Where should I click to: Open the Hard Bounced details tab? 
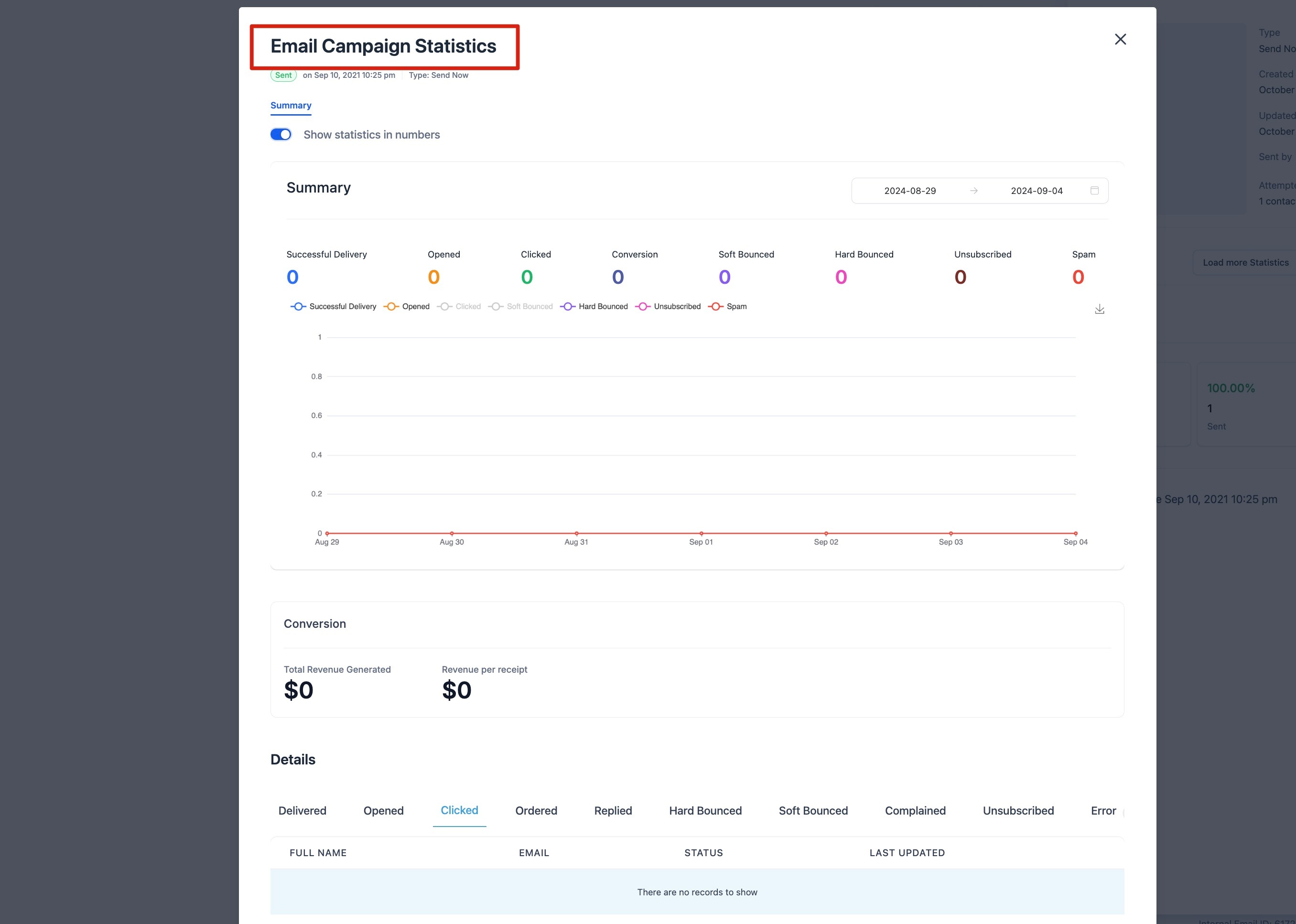(705, 811)
